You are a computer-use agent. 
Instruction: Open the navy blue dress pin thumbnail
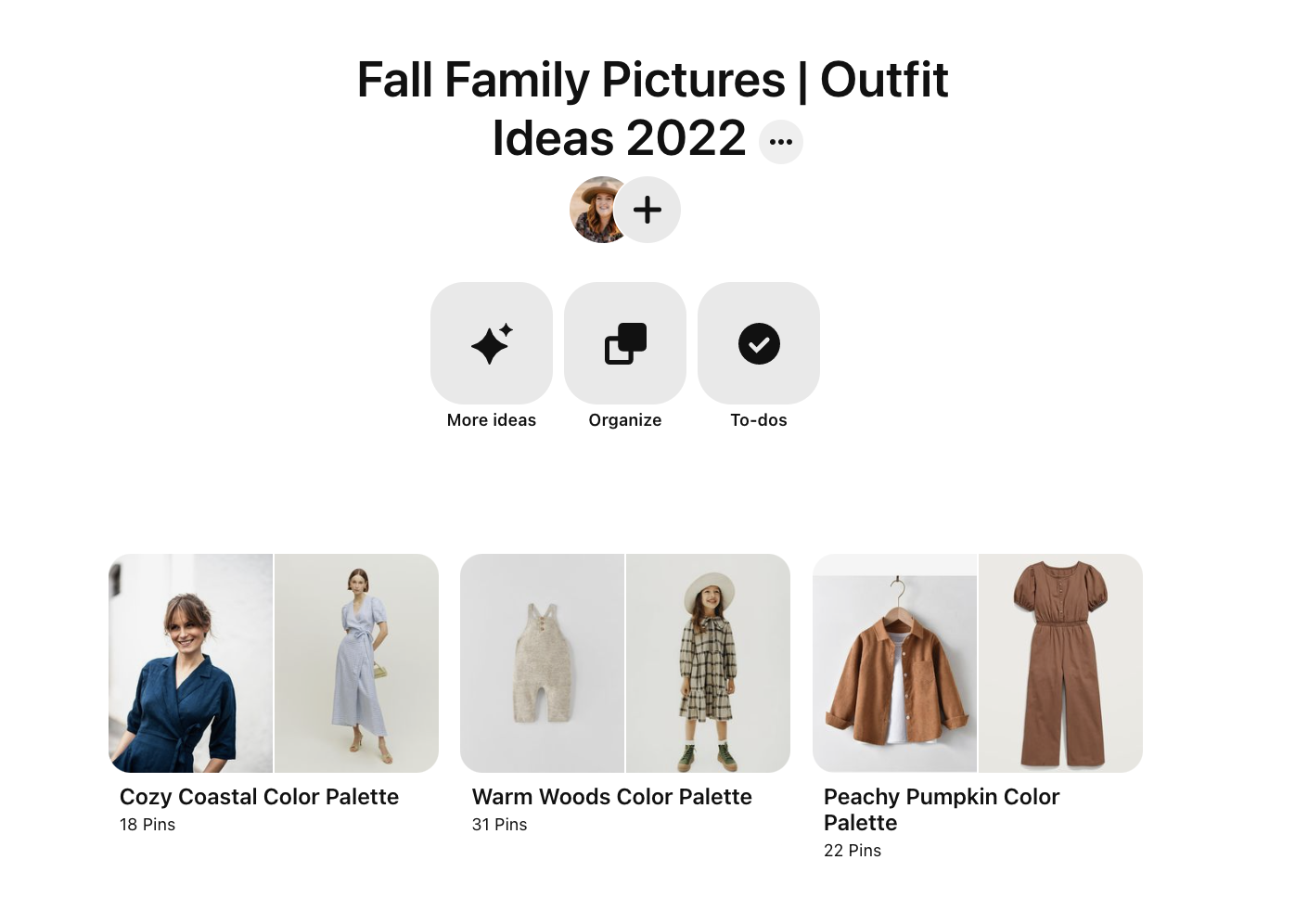pos(191,663)
